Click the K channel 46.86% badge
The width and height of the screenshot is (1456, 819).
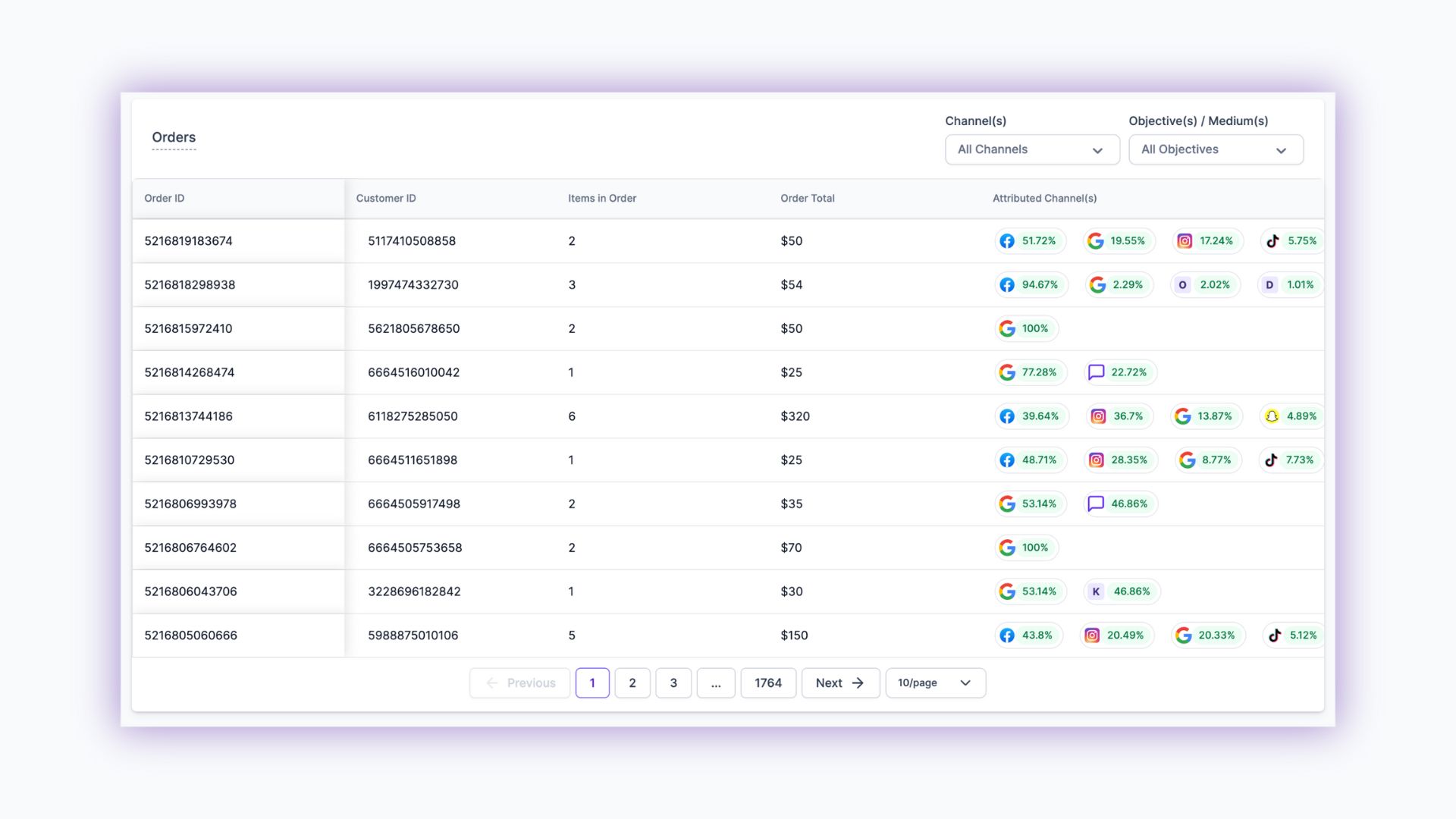[1122, 591]
